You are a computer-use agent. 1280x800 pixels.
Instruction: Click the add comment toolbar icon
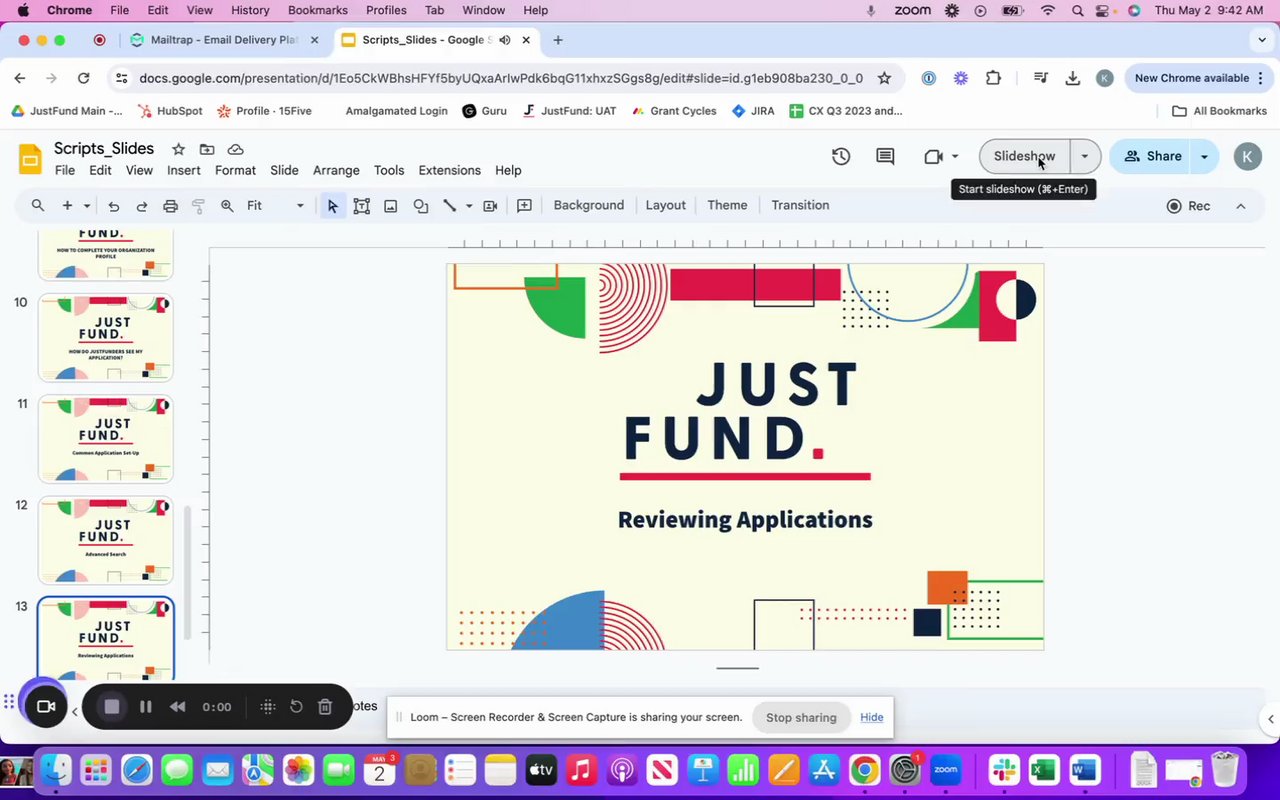(x=524, y=206)
